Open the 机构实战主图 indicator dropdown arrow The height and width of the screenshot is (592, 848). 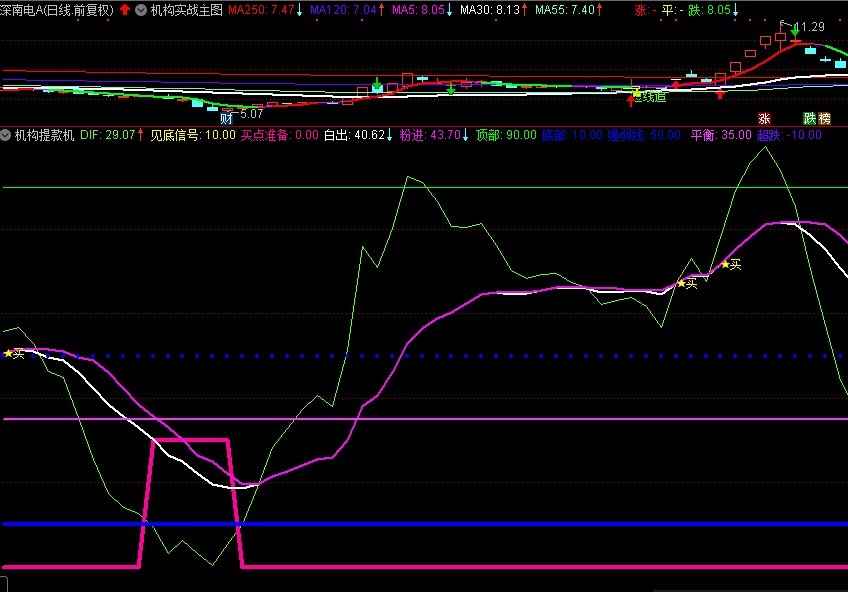tap(141, 10)
